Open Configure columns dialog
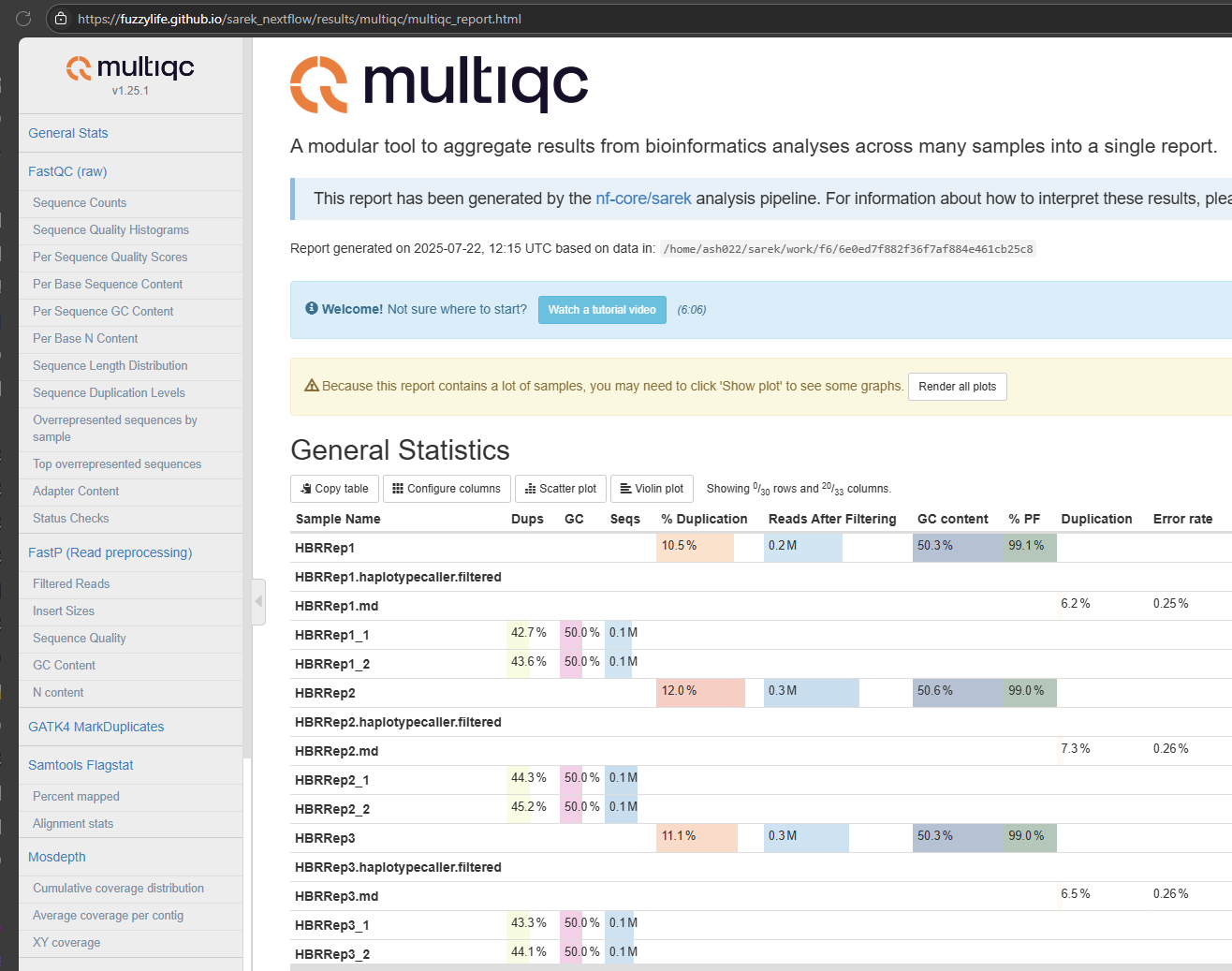Viewport: 1232px width, 971px height. click(x=447, y=489)
